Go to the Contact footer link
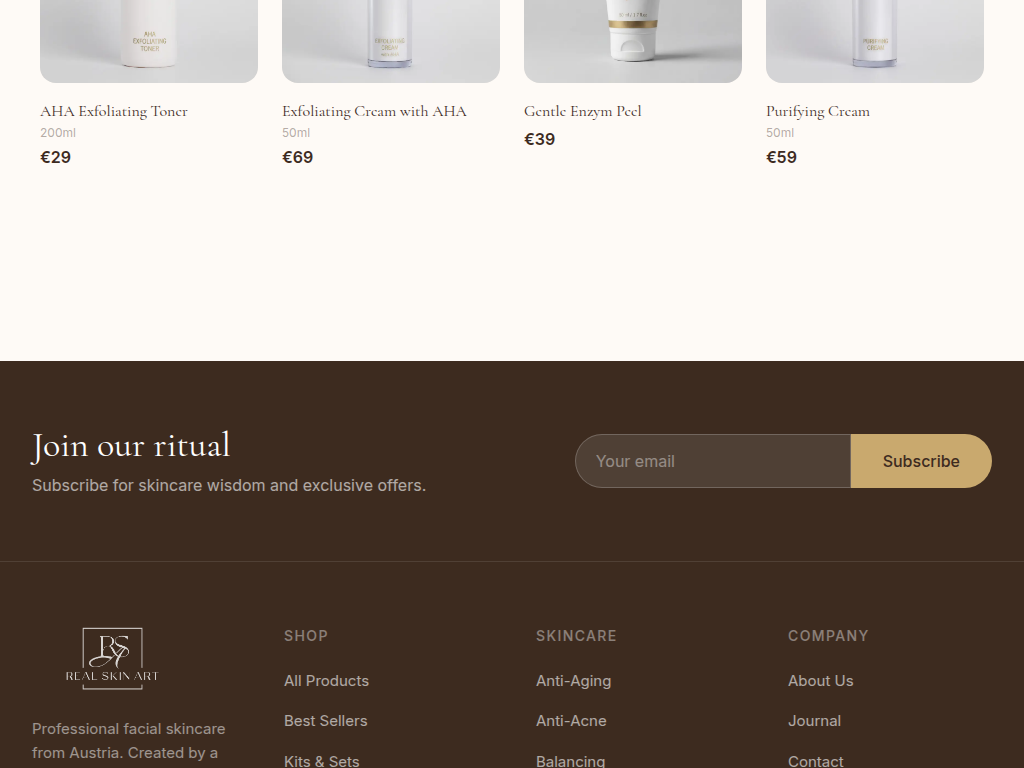Image resolution: width=1024 pixels, height=768 pixels. click(x=816, y=761)
